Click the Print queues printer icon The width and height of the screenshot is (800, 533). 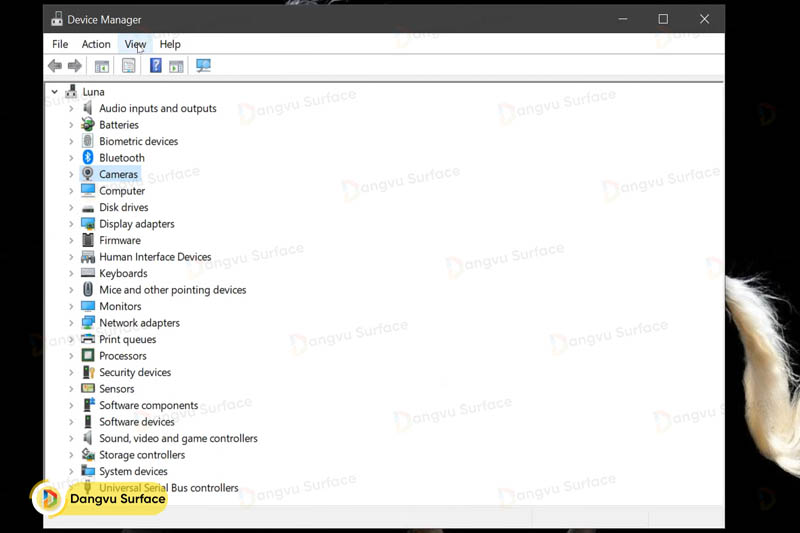[x=88, y=339]
